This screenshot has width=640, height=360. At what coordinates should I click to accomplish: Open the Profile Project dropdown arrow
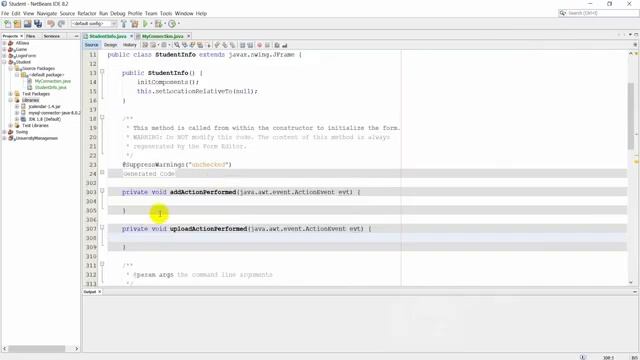[x=179, y=24]
